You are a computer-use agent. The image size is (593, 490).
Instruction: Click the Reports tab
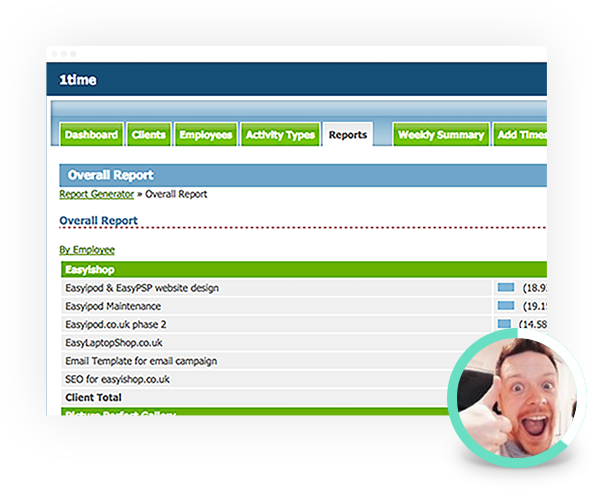point(348,135)
